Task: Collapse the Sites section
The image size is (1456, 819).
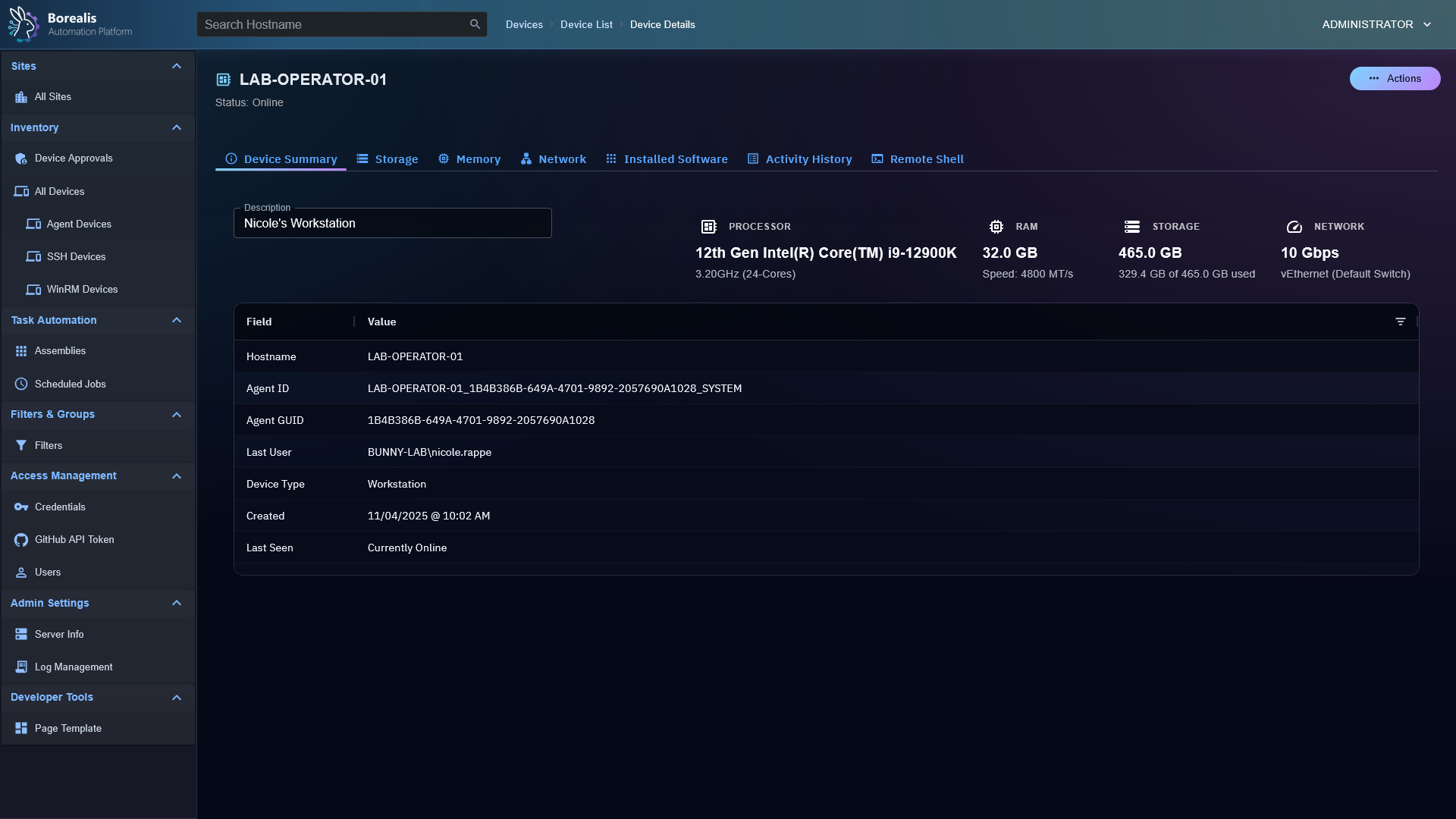Action: pyautogui.click(x=177, y=67)
